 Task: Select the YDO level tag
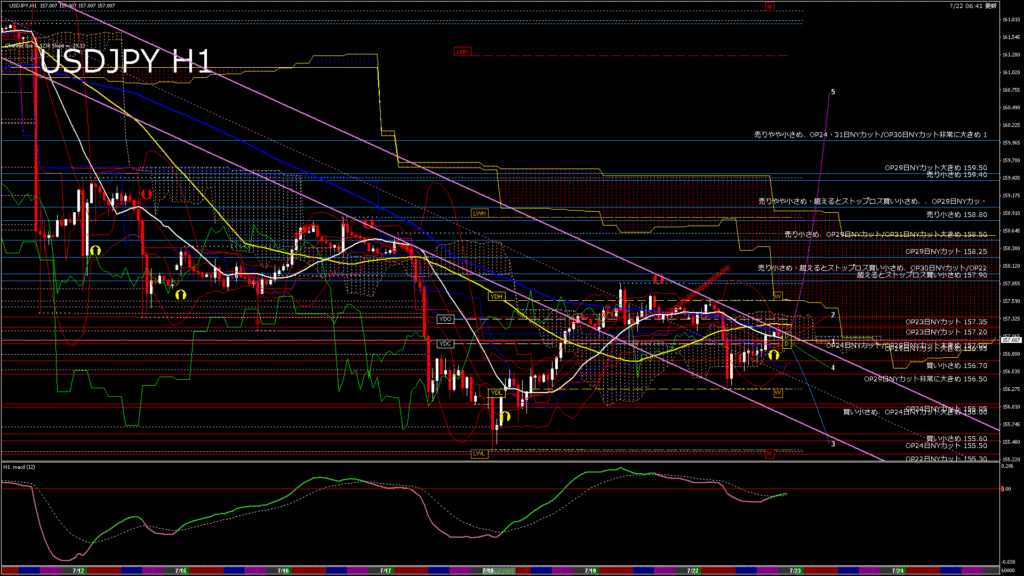(x=446, y=318)
